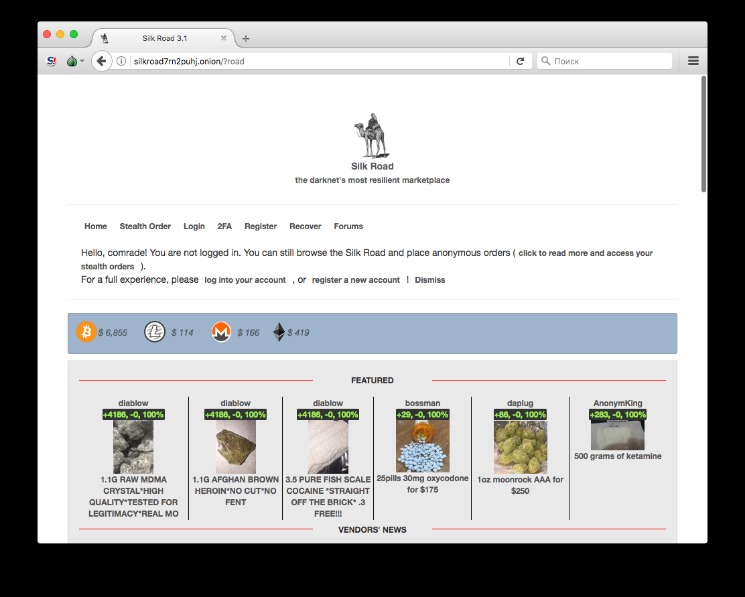Select Home in the site navigation
Viewport: 745px width, 597px height.
click(x=95, y=226)
